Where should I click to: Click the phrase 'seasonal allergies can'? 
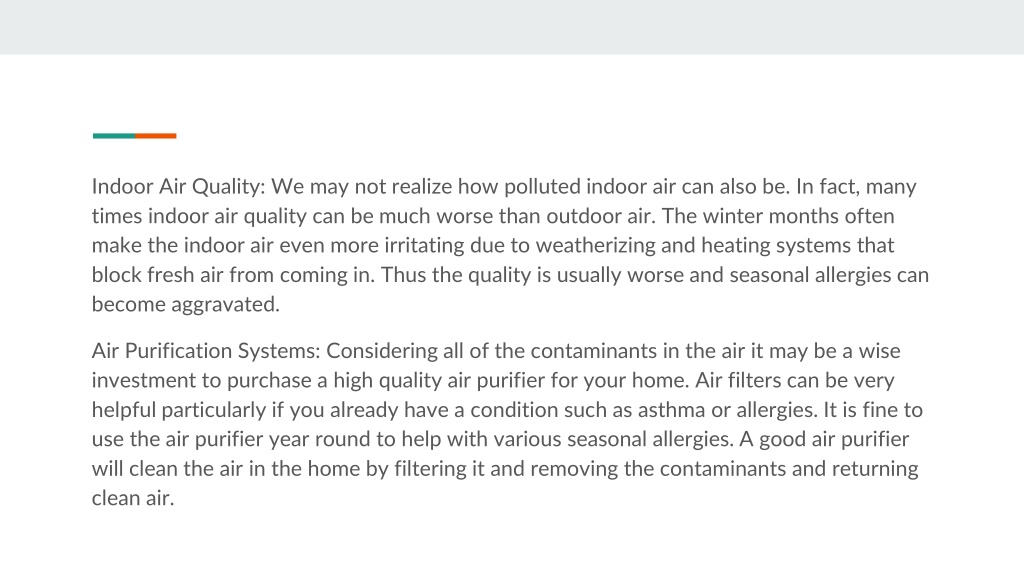(829, 275)
